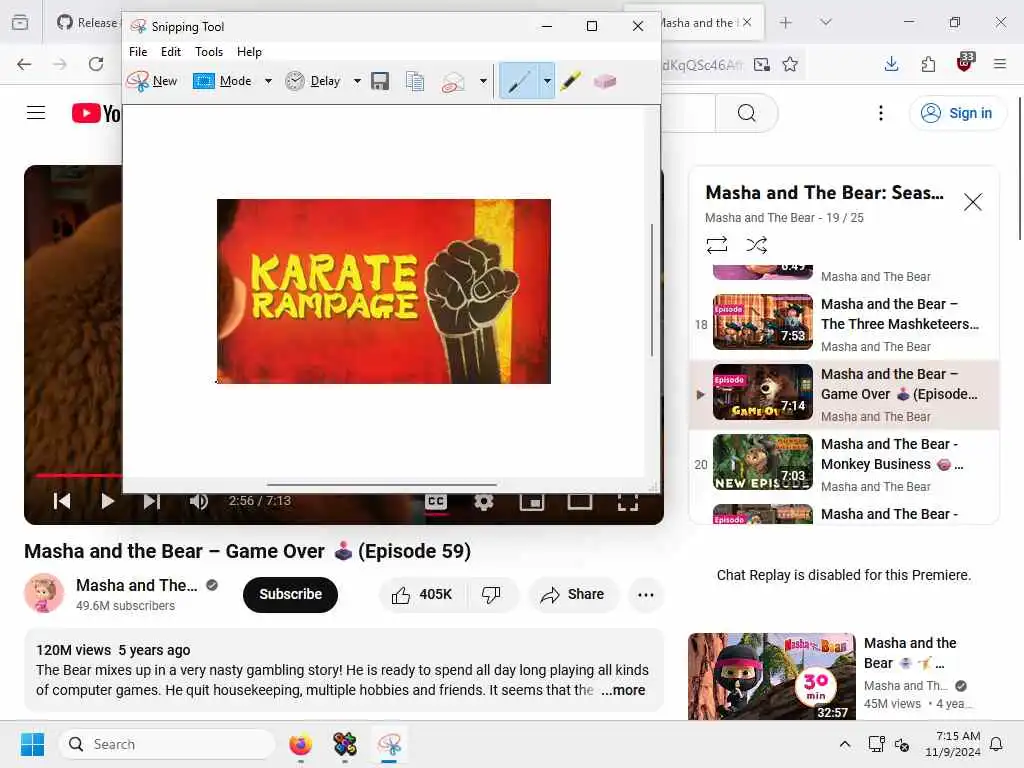This screenshot has height=768, width=1024.
Task: Click Snipping Tool horizontal scrollbar
Action: (382, 485)
